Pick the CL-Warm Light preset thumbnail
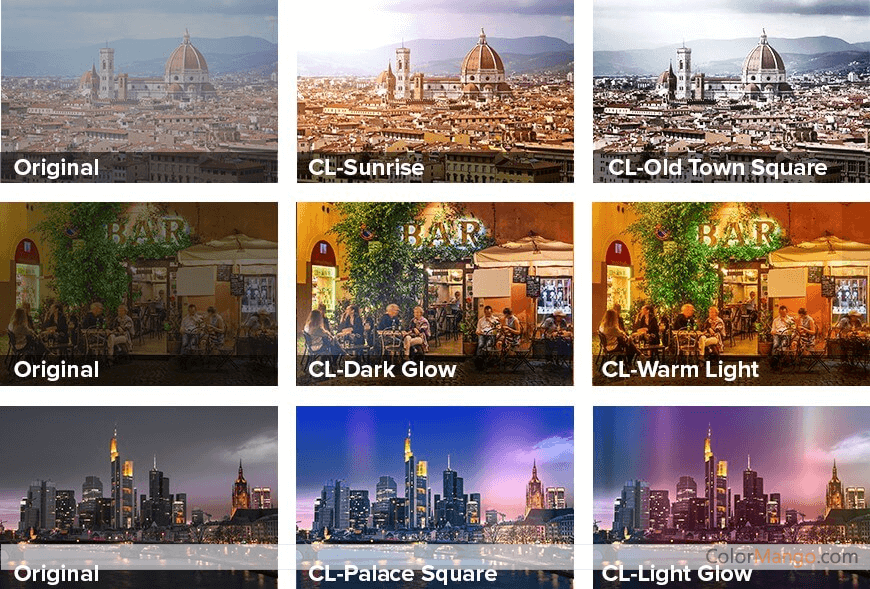Image resolution: width=870 pixels, height=589 pixels. point(731,293)
